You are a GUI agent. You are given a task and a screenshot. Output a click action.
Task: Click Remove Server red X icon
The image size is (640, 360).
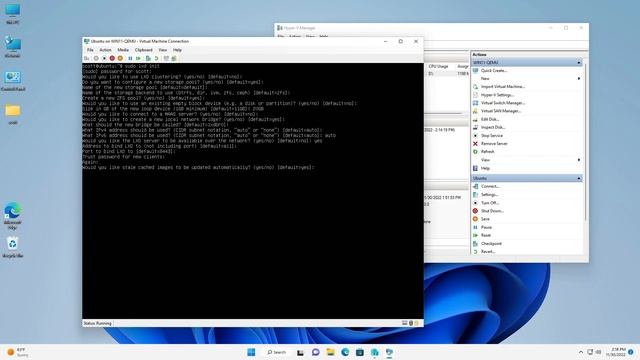coord(475,144)
